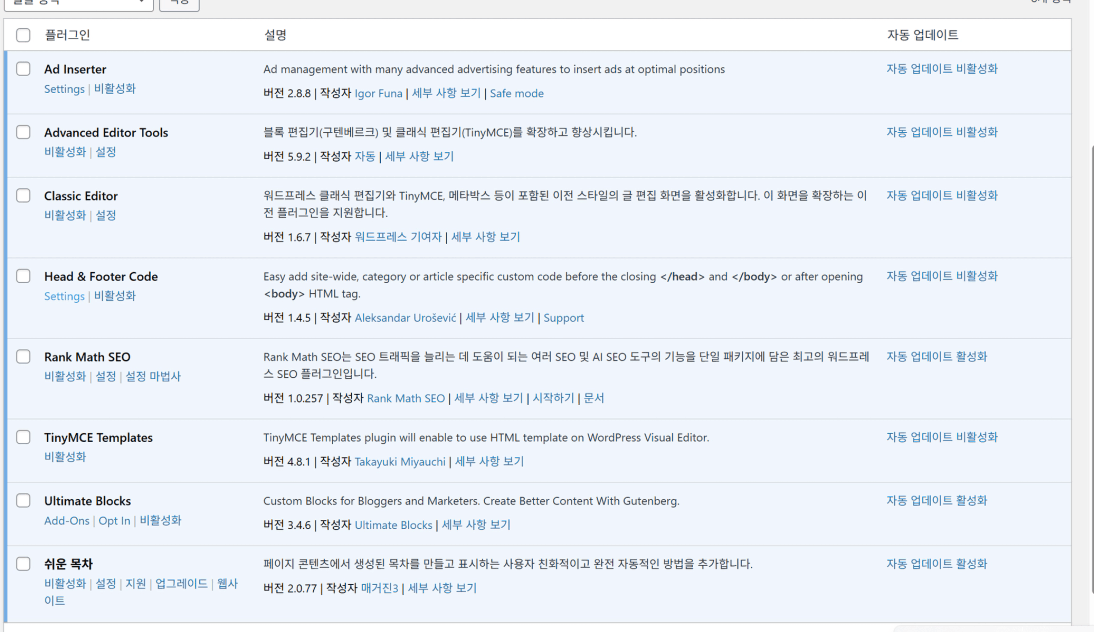Open 워드프레스 기여자 author link
This screenshot has width=1094, height=632.
point(398,237)
